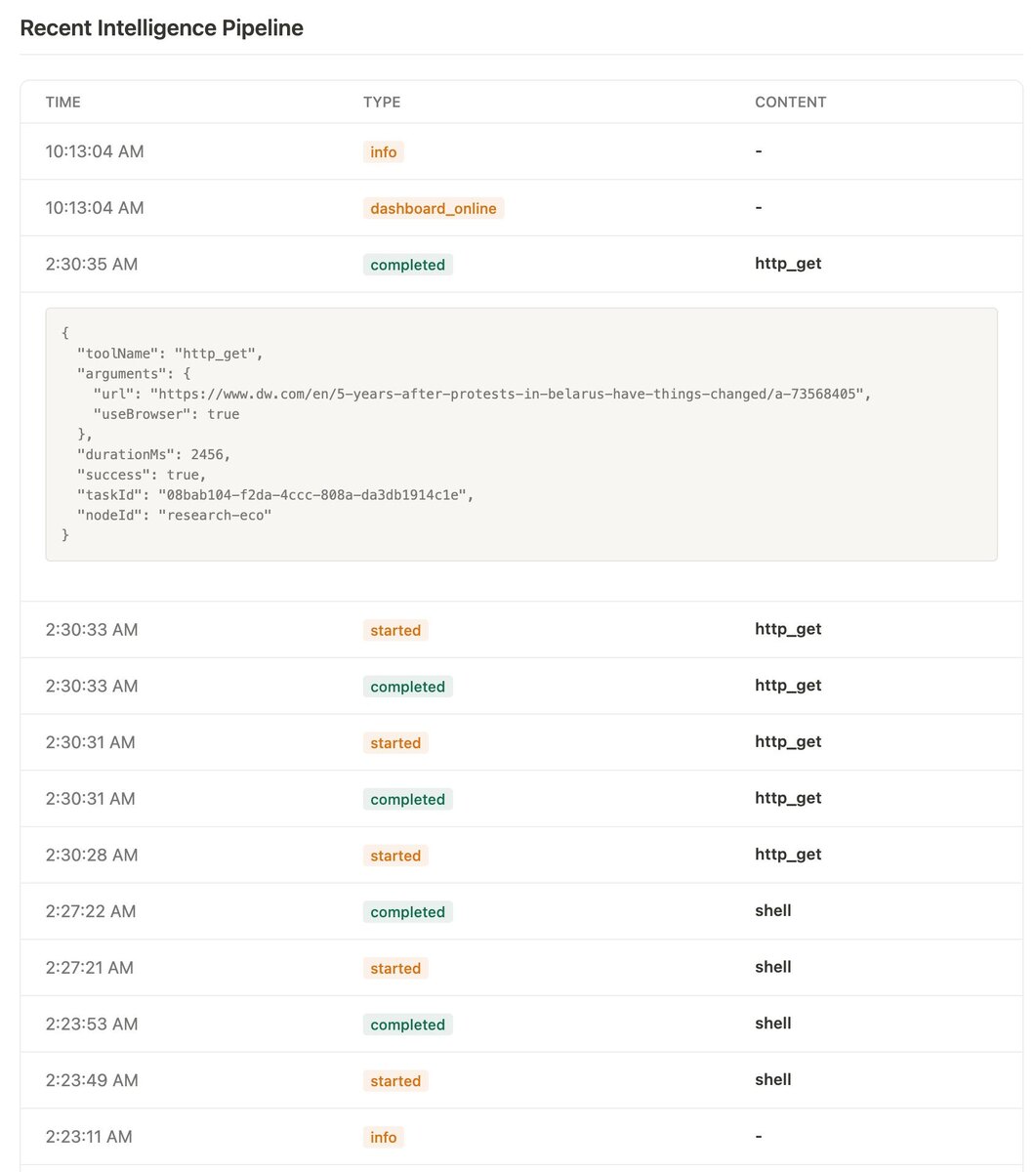Click the dw.com URL in the JSON
This screenshot has width=1036, height=1172.
pyautogui.click(x=509, y=394)
